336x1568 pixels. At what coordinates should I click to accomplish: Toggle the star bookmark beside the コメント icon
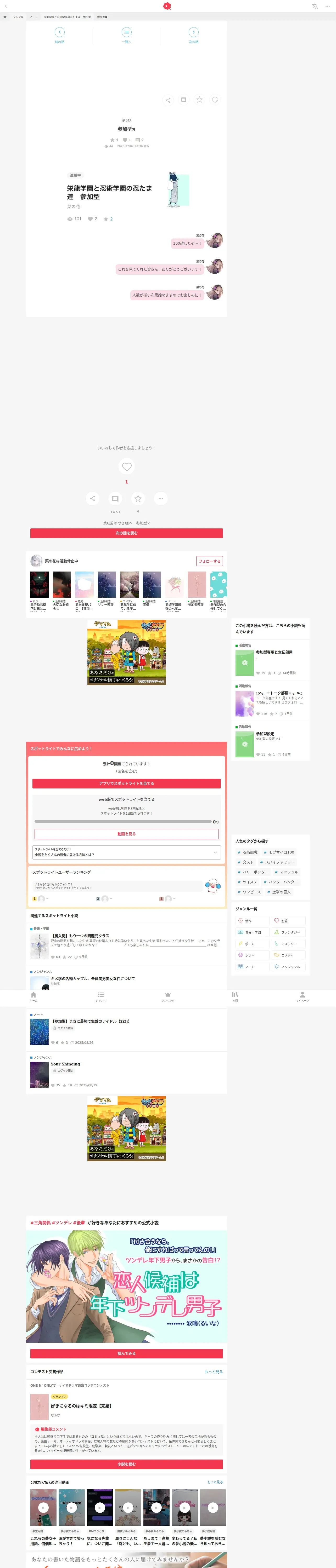pos(138,499)
